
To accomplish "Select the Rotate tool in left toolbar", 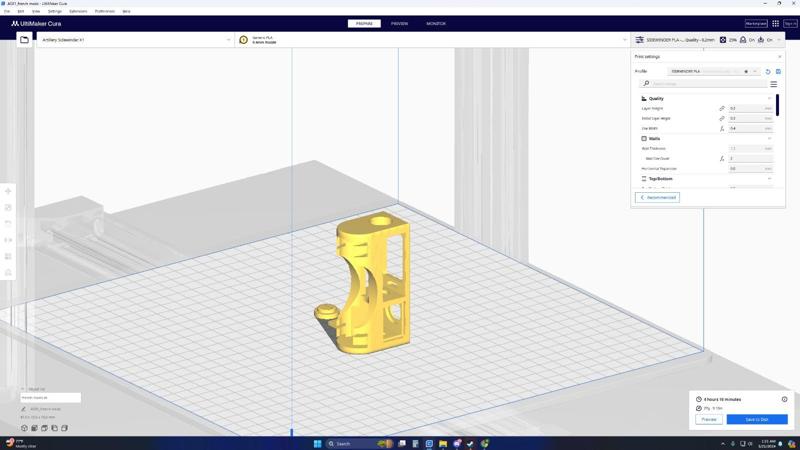I will pos(8,223).
